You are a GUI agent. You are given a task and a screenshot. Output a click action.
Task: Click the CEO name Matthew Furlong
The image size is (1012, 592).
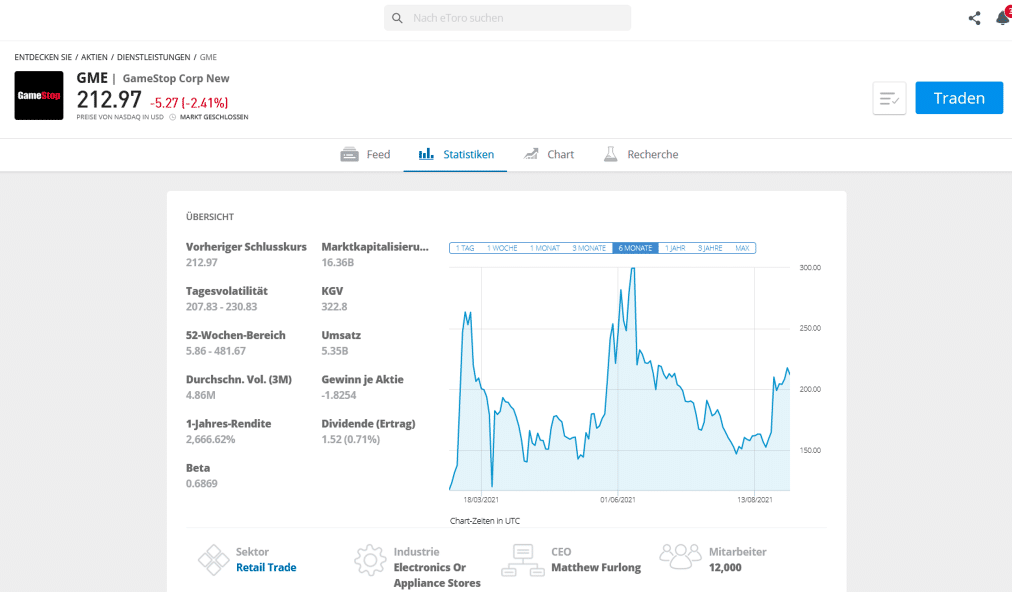point(596,567)
